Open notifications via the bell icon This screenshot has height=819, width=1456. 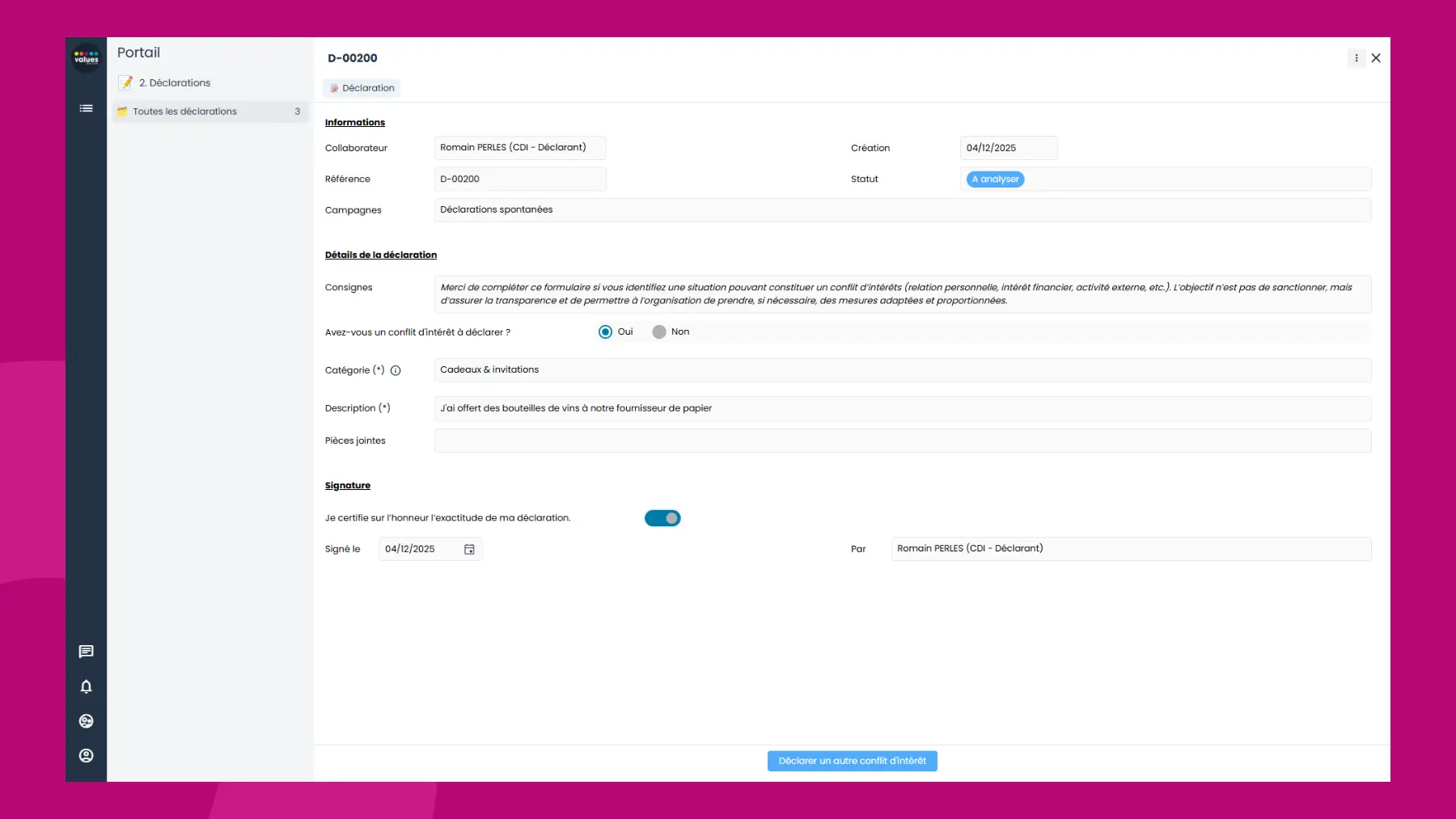(x=86, y=686)
